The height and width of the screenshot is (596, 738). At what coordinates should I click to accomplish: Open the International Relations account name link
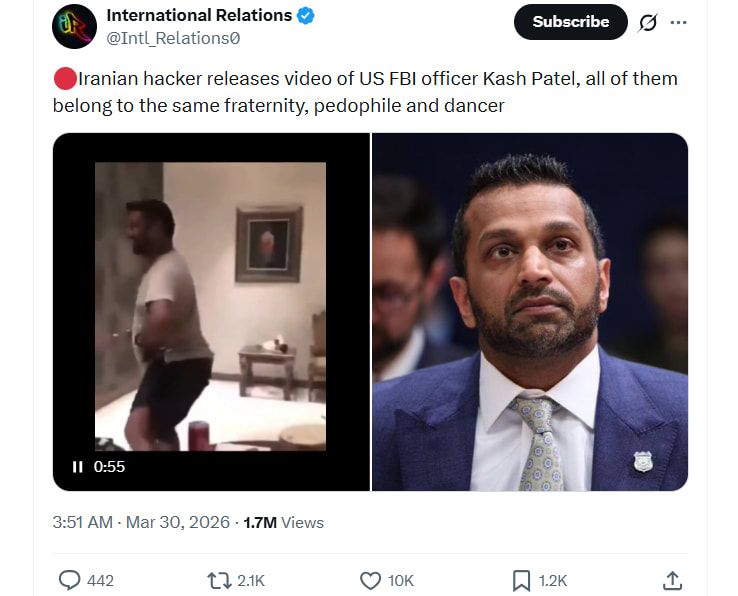[199, 15]
